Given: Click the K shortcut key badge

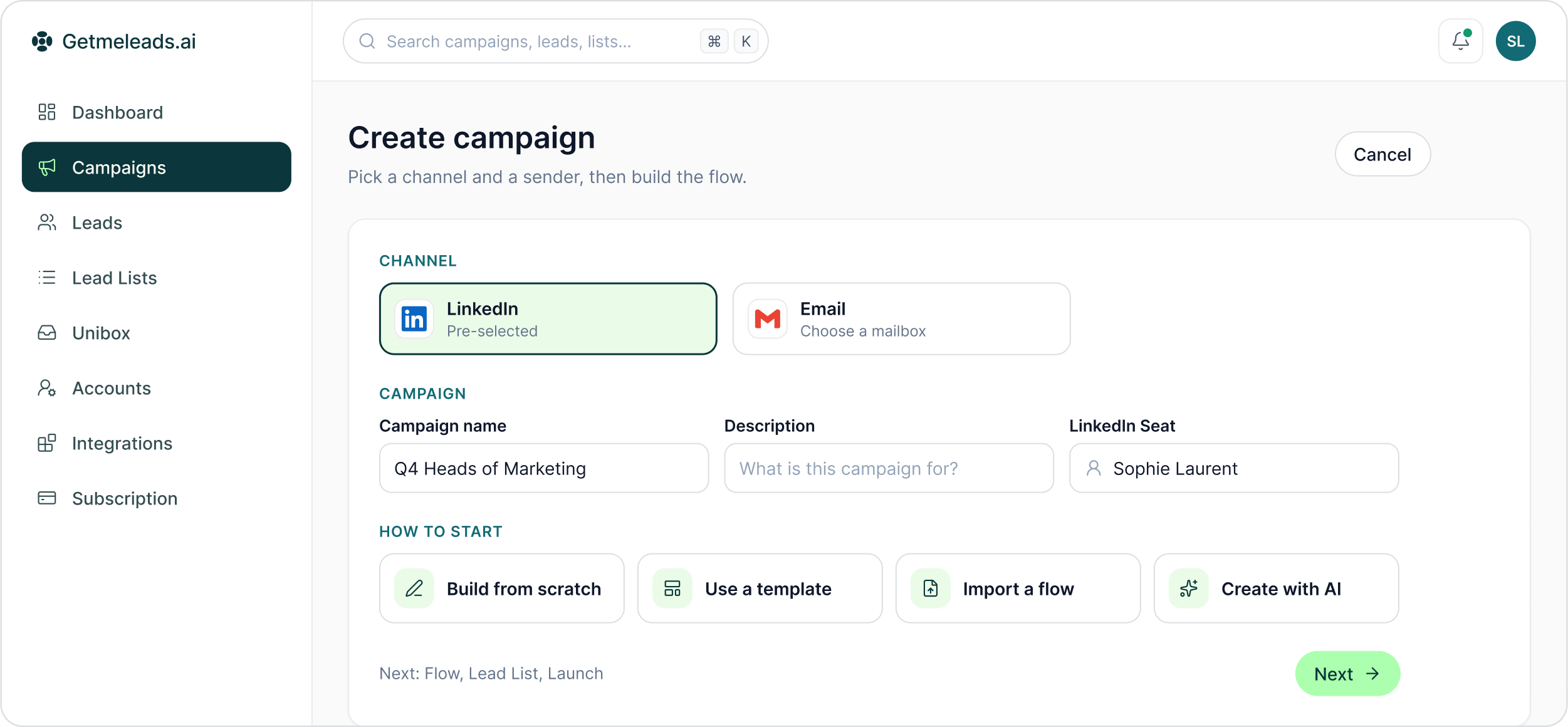Looking at the screenshot, I should tap(746, 41).
